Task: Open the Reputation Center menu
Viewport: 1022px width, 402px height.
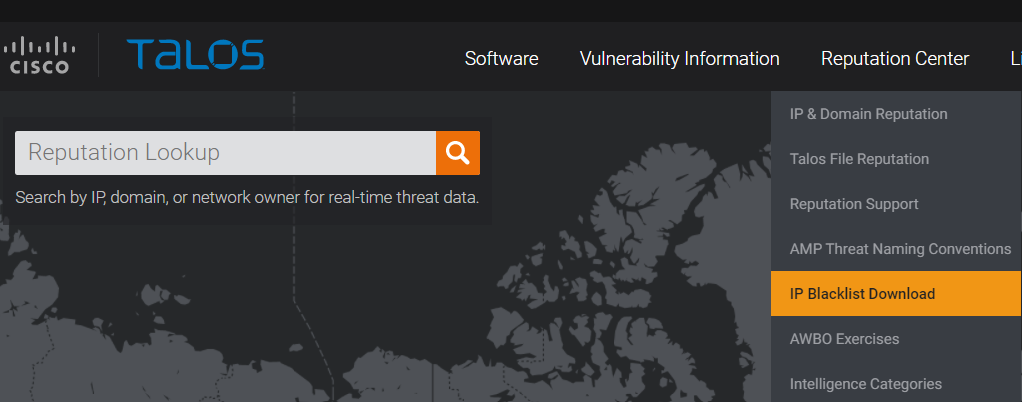Action: pyautogui.click(x=895, y=59)
